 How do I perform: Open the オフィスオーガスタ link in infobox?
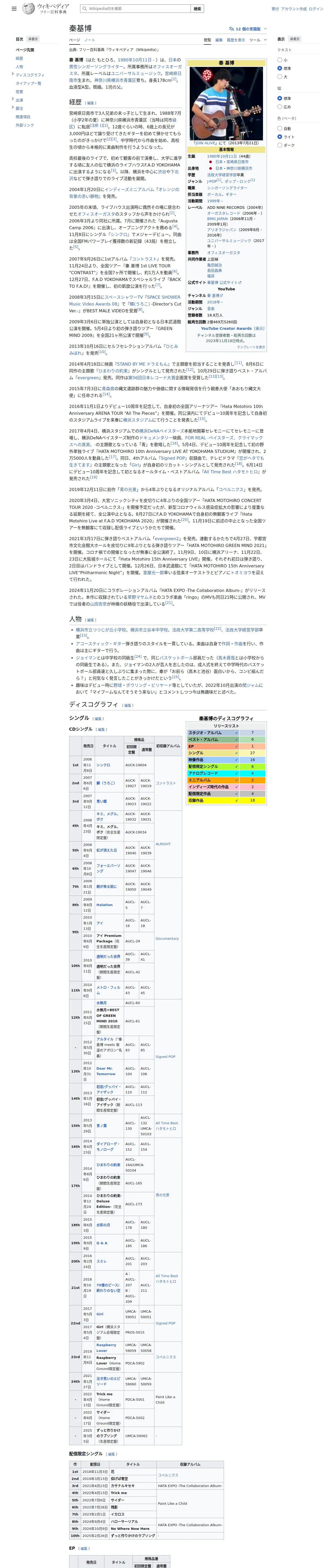pos(223,253)
